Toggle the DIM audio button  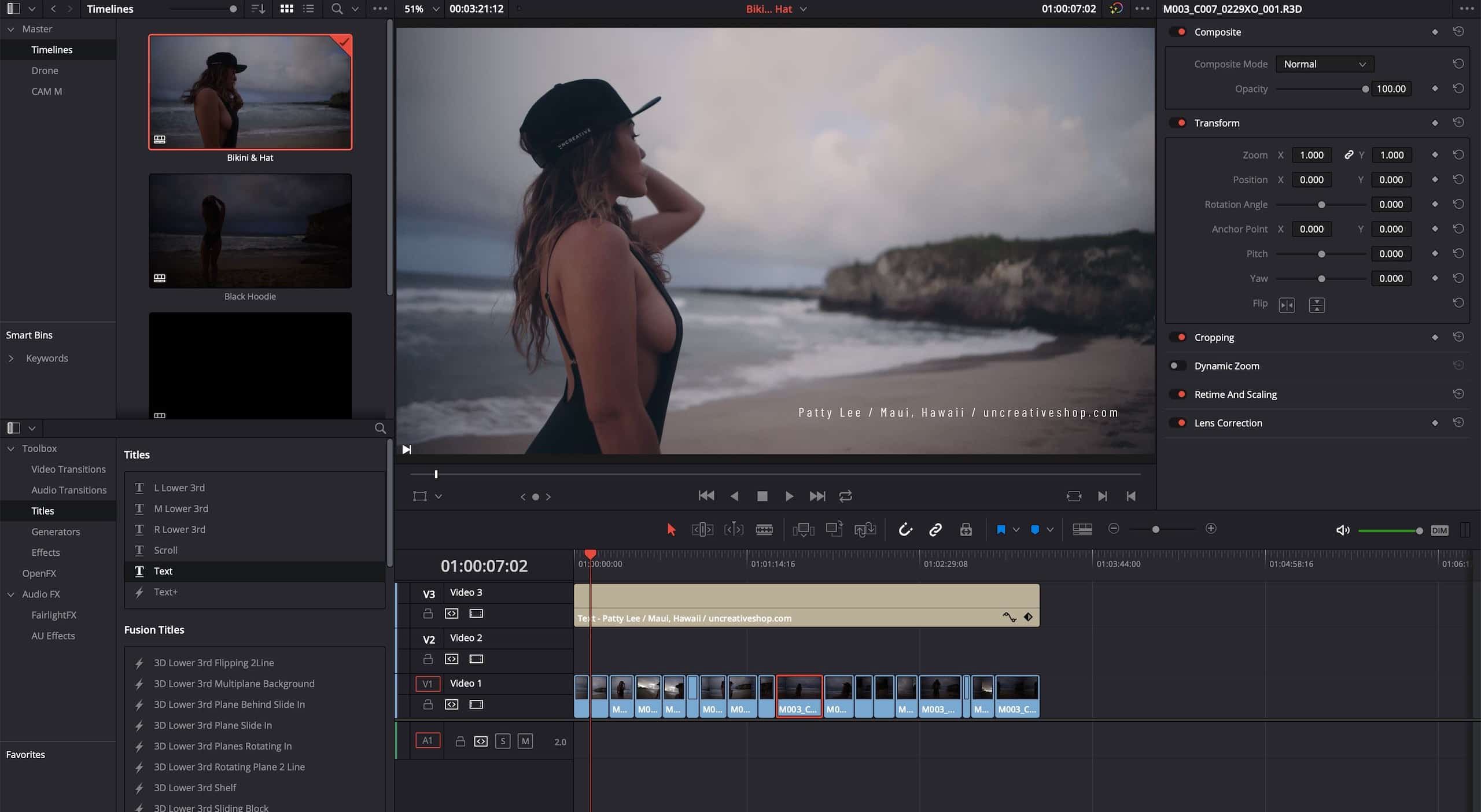[x=1439, y=530]
